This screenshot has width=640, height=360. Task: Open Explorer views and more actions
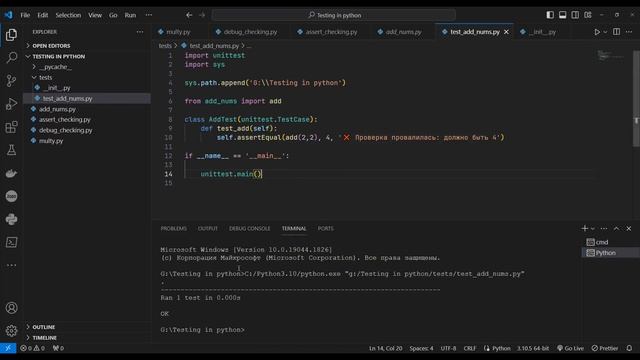click(140, 32)
